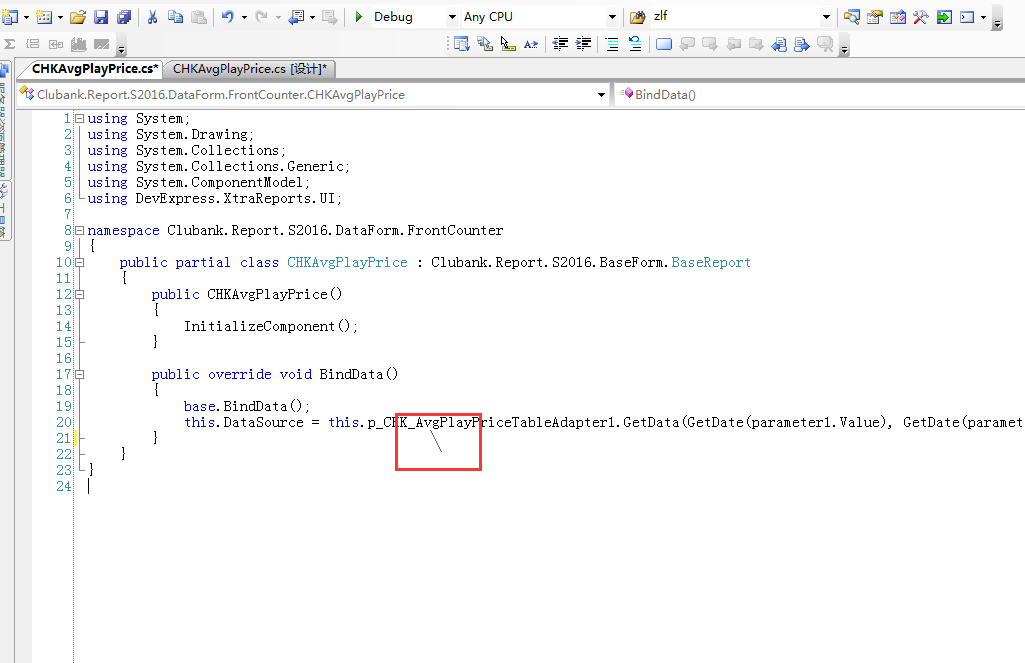Screen dimensions: 1025x663
Task: Click the BaseReport type name in code
Action: pos(711,262)
